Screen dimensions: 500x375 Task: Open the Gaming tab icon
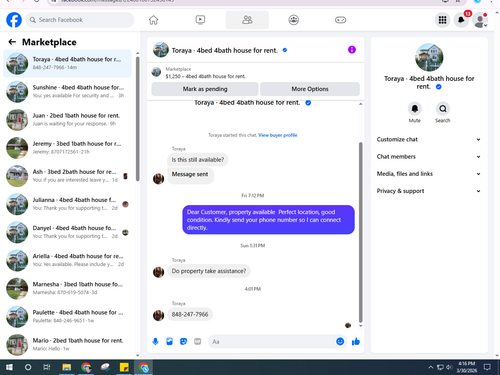point(340,20)
